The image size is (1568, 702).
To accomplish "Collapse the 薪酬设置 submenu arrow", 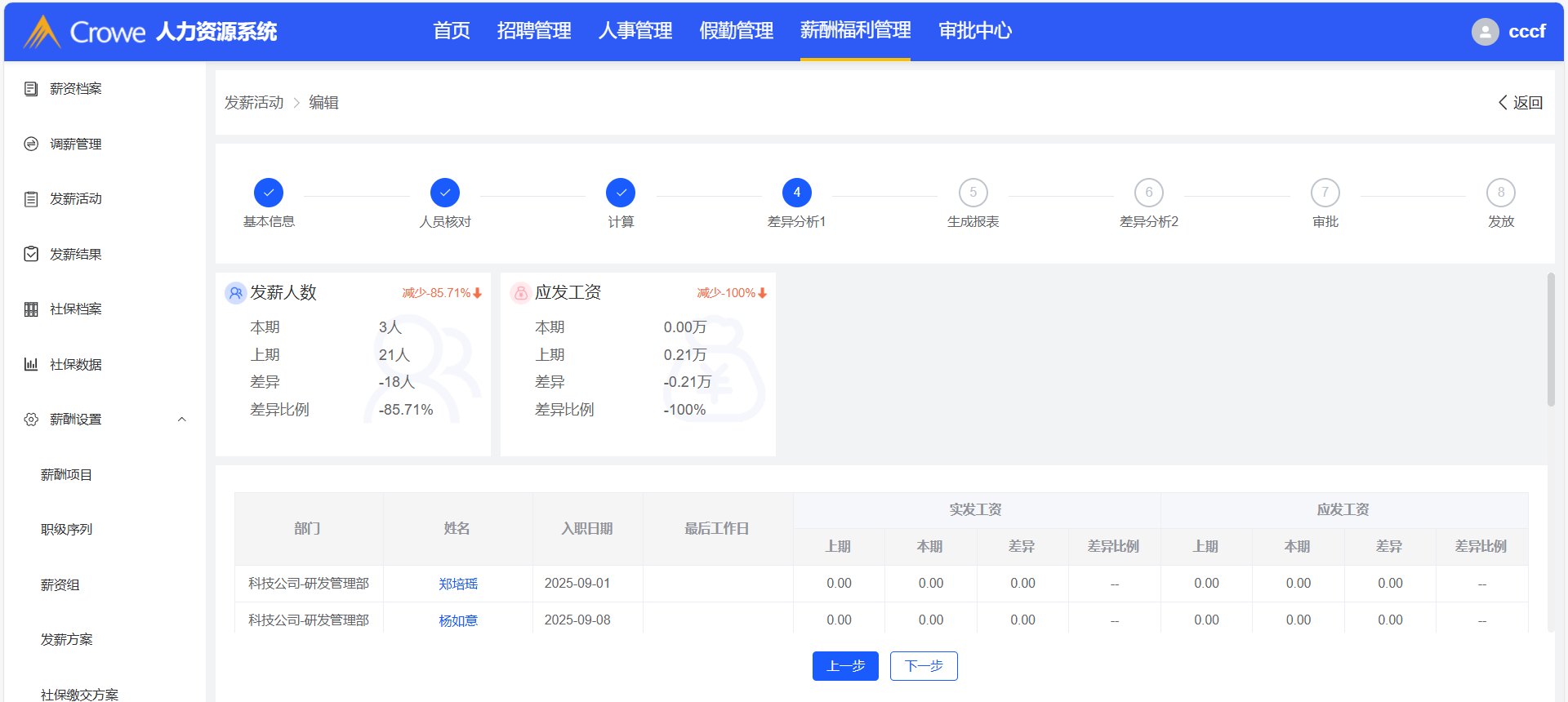I will point(182,420).
